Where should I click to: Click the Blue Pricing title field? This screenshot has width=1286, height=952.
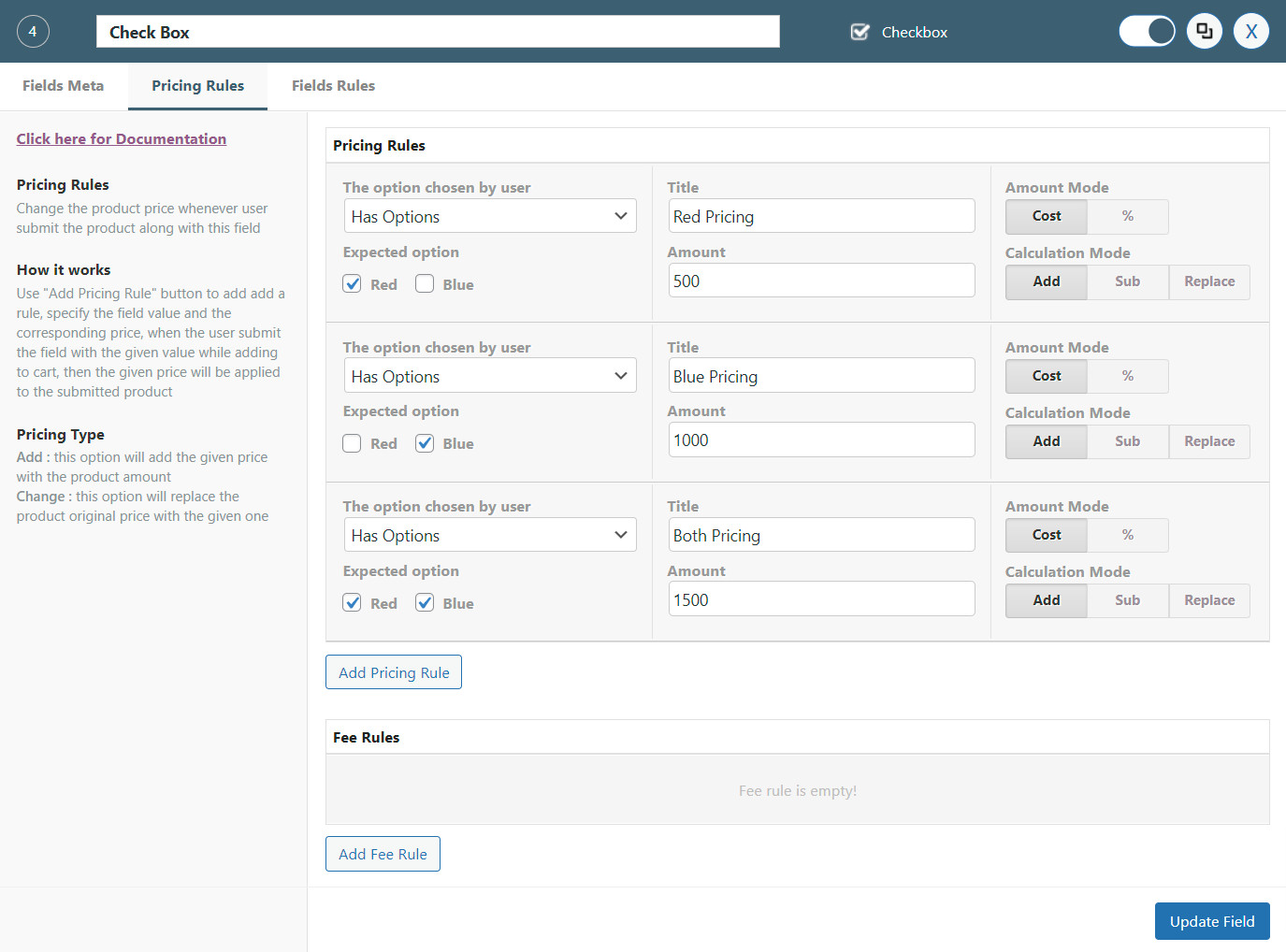(821, 376)
